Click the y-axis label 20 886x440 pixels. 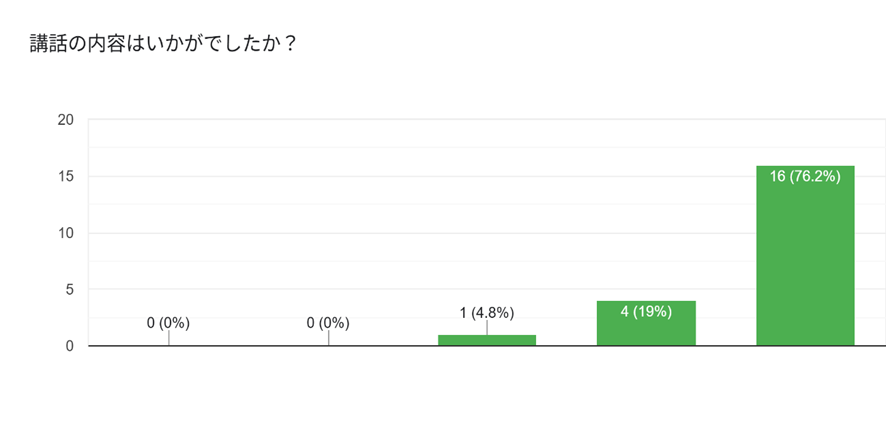tap(68, 120)
